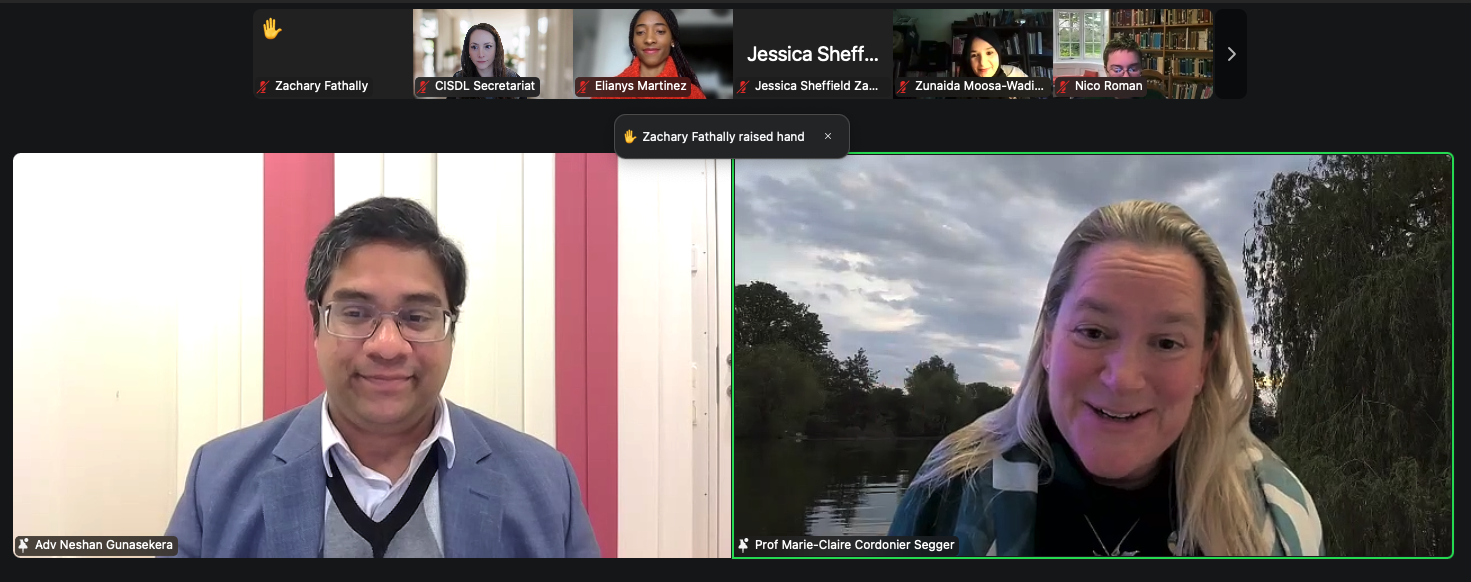
Task: Select the Zunaida Moosa-Wadi video thumbnail
Action: [972, 45]
